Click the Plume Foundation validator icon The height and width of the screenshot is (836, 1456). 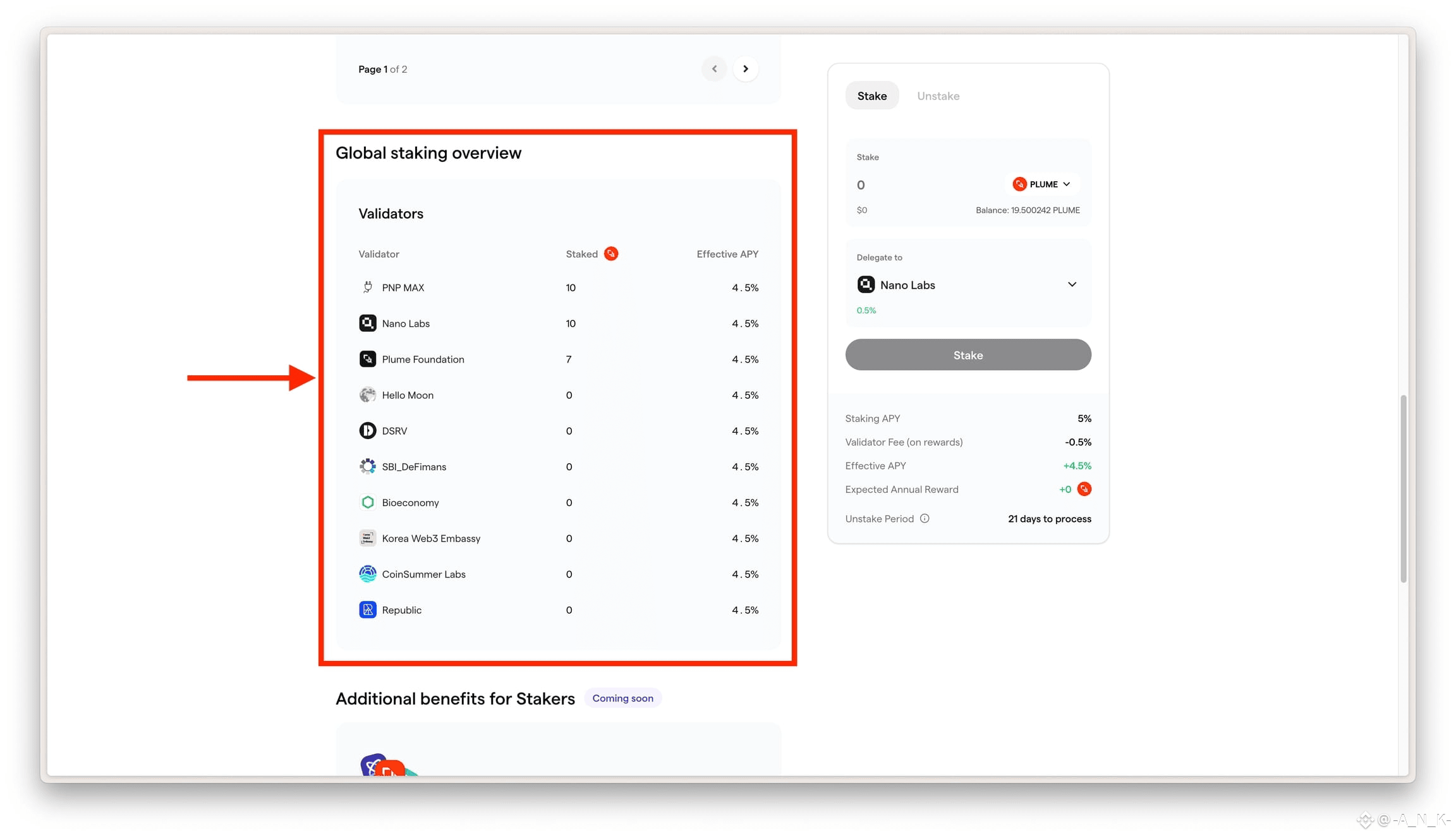click(x=367, y=359)
